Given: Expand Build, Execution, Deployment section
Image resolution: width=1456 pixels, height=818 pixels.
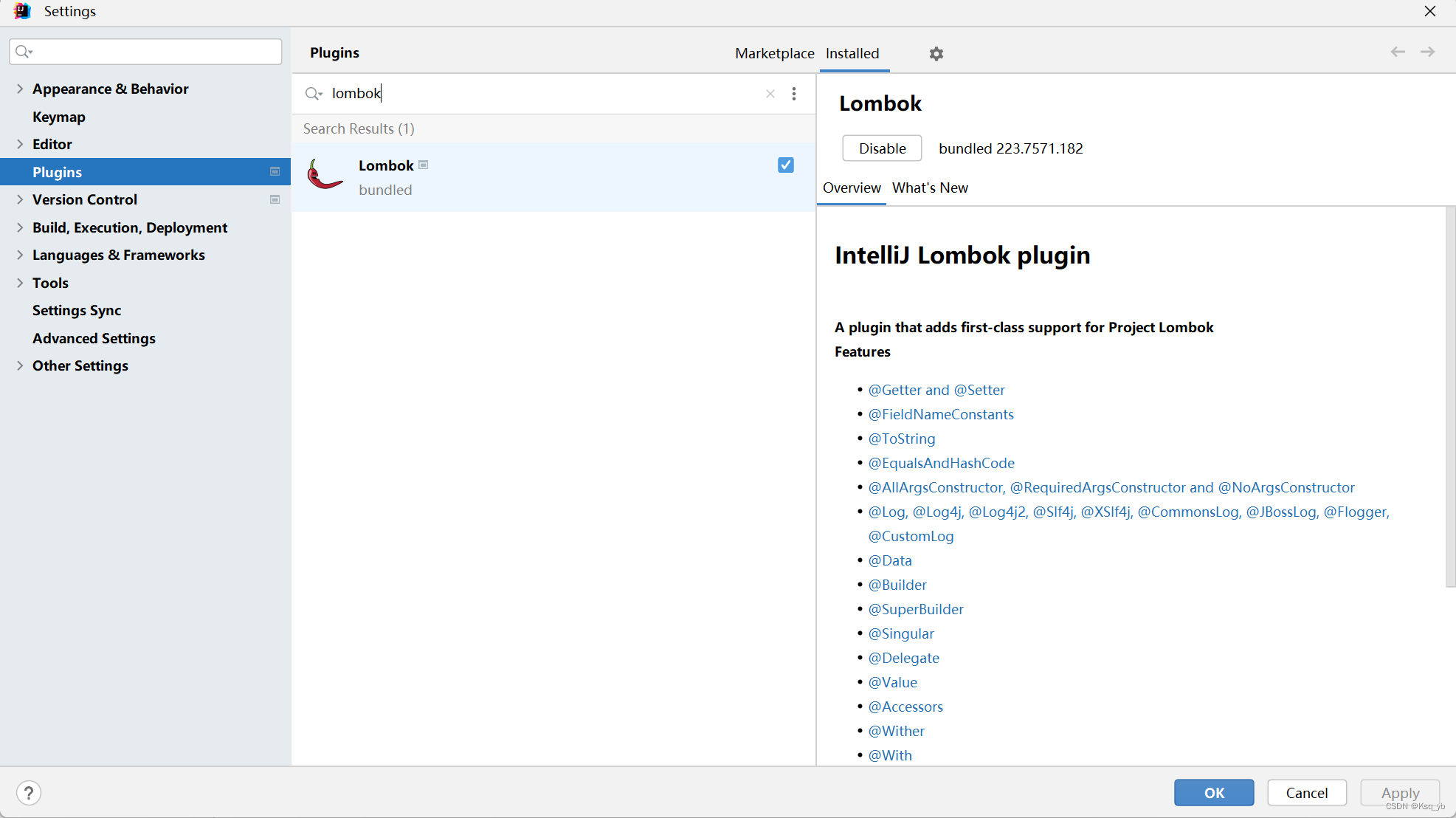Looking at the screenshot, I should pos(20,227).
